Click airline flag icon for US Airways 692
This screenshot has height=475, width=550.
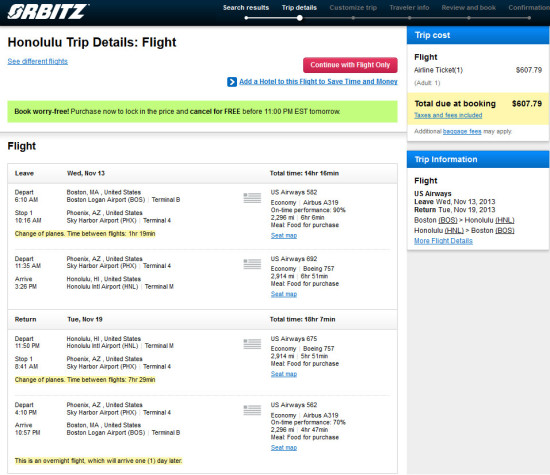point(252,264)
